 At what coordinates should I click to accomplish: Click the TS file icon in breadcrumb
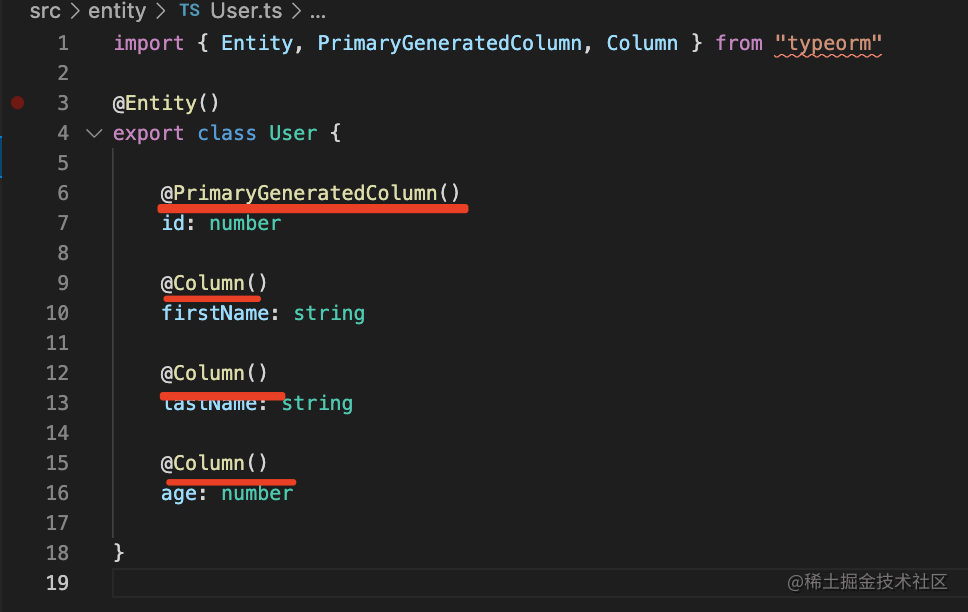click(x=189, y=13)
